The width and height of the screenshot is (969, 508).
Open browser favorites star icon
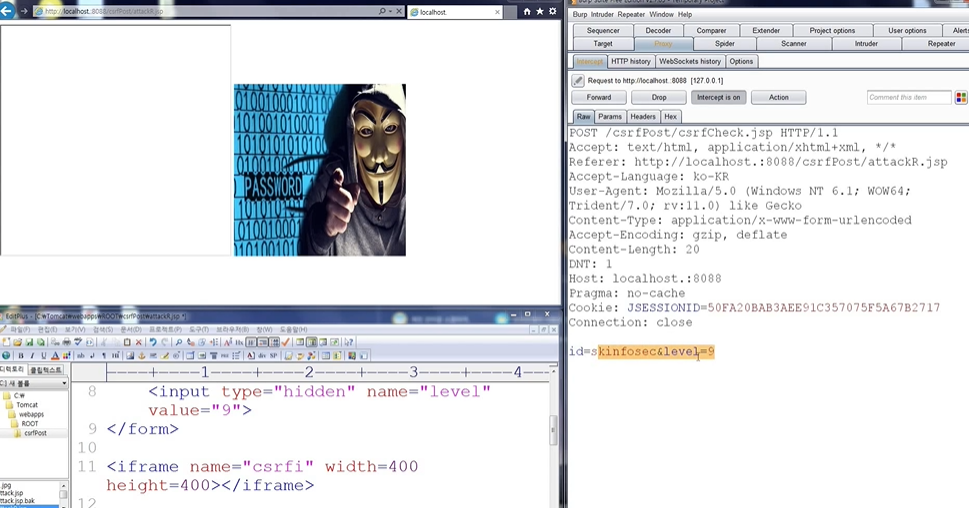pos(540,11)
